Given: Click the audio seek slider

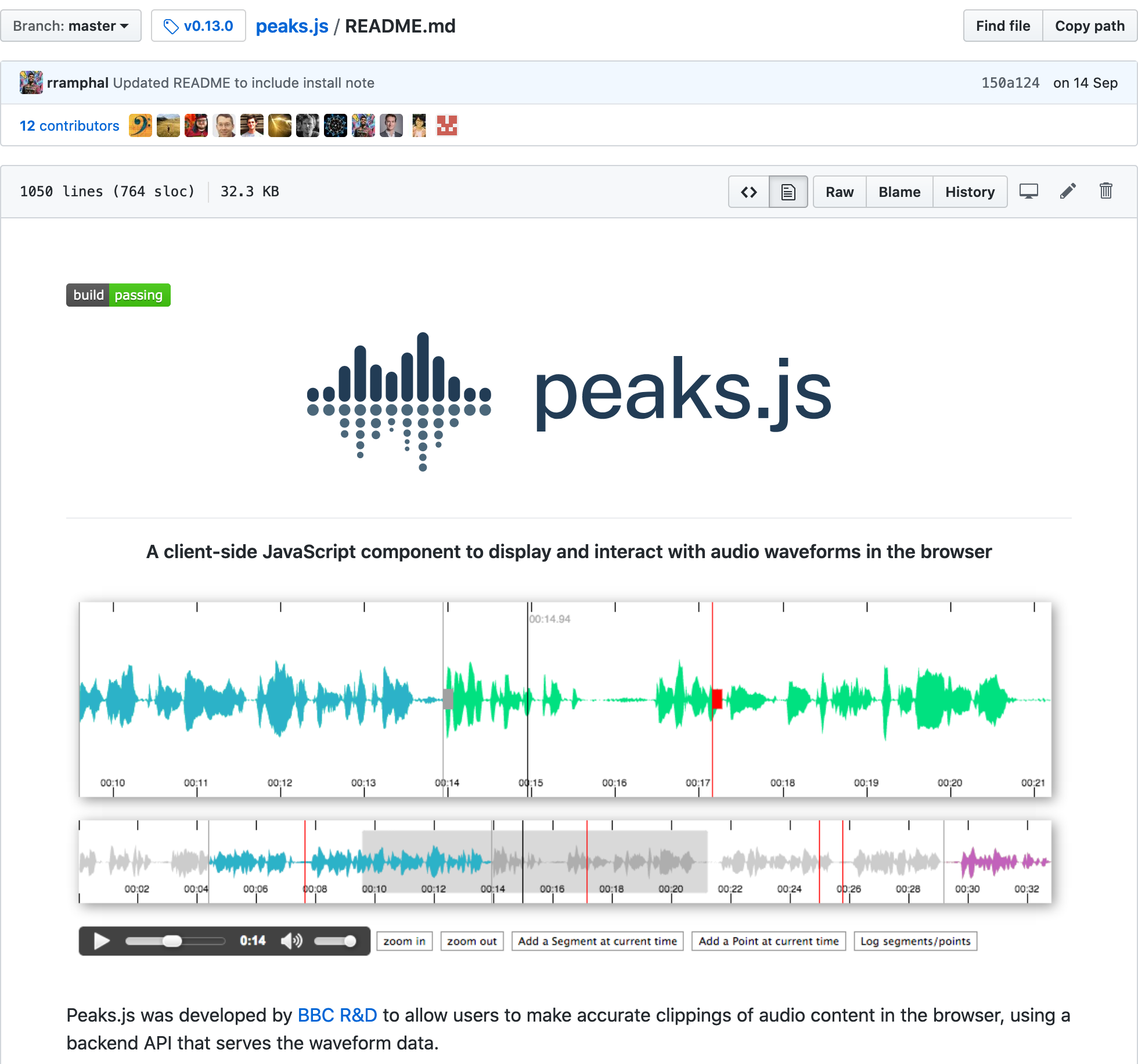Looking at the screenshot, I should point(175,941).
